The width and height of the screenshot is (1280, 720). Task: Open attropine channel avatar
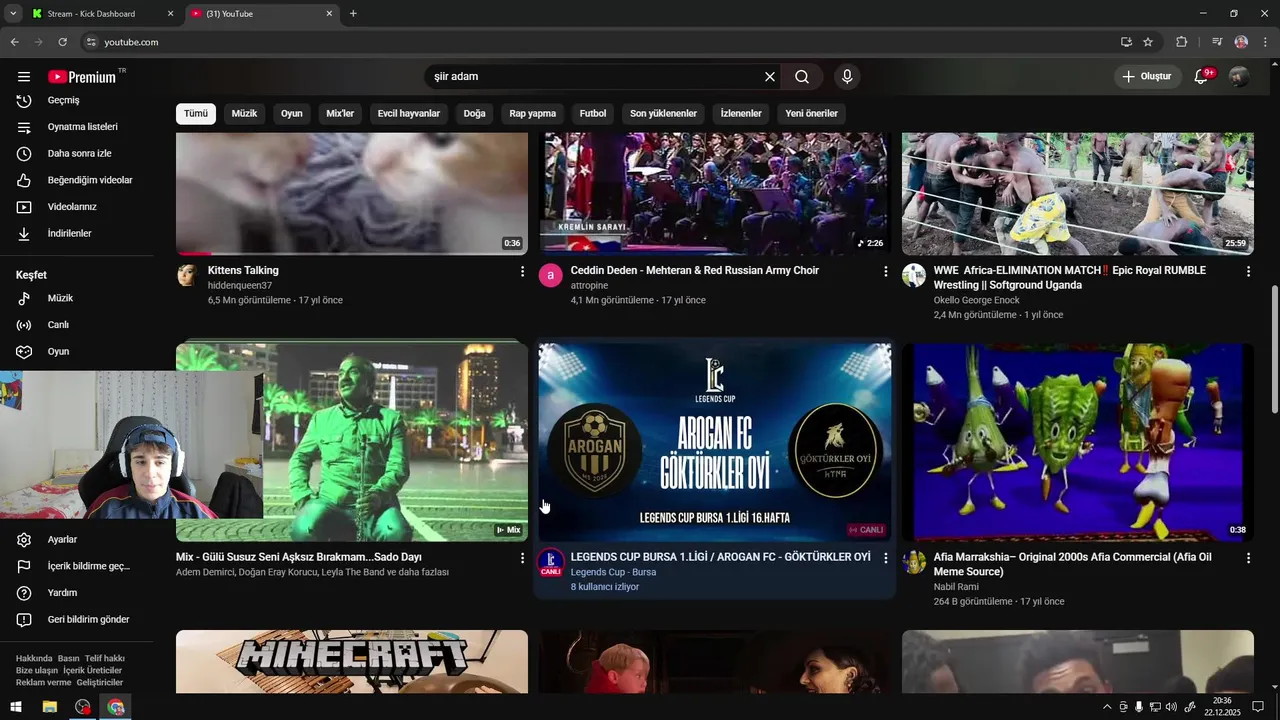pos(550,276)
